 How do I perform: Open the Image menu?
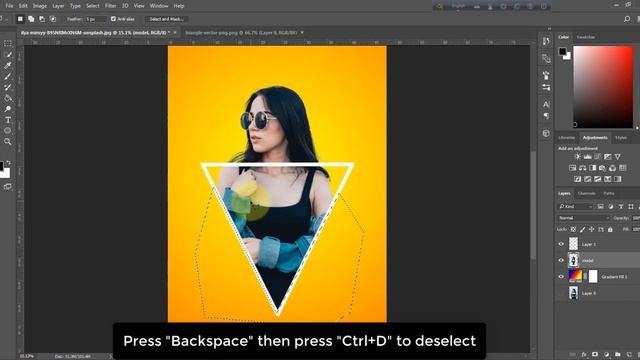coord(40,6)
